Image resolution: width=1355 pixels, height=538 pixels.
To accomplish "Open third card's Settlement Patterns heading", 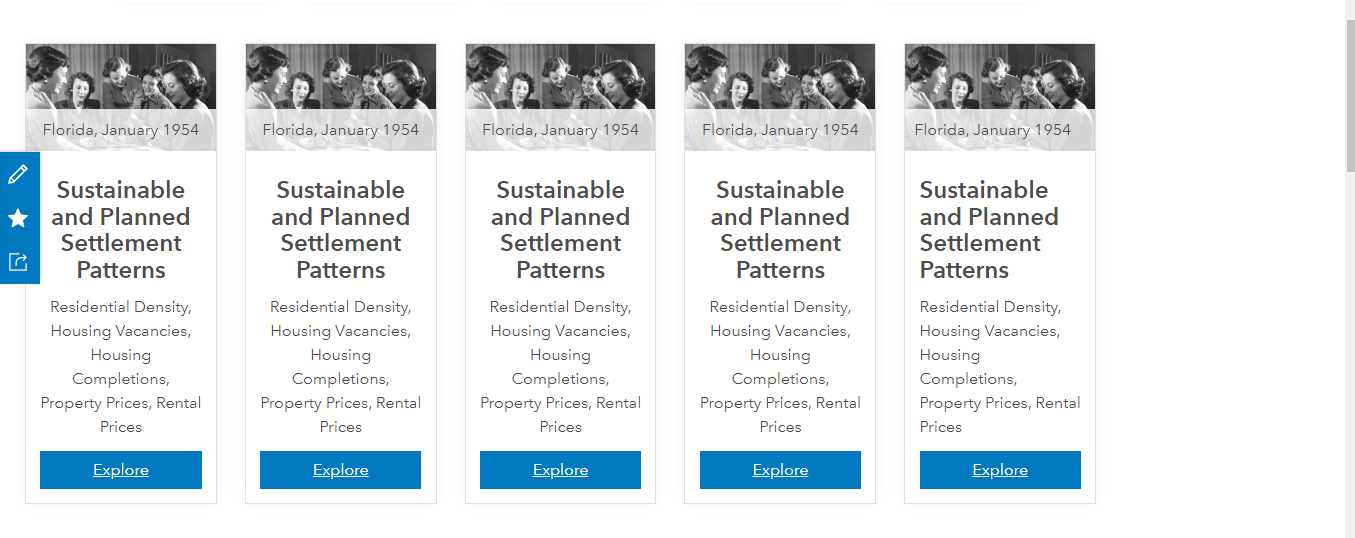I will [x=560, y=230].
